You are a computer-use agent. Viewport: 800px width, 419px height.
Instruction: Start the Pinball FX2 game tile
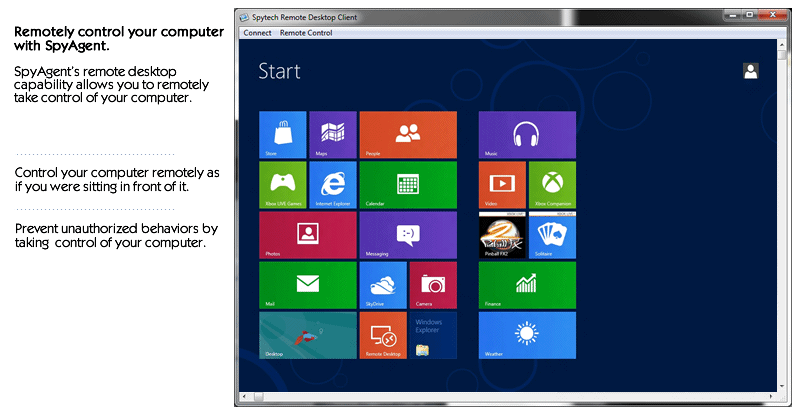point(502,235)
